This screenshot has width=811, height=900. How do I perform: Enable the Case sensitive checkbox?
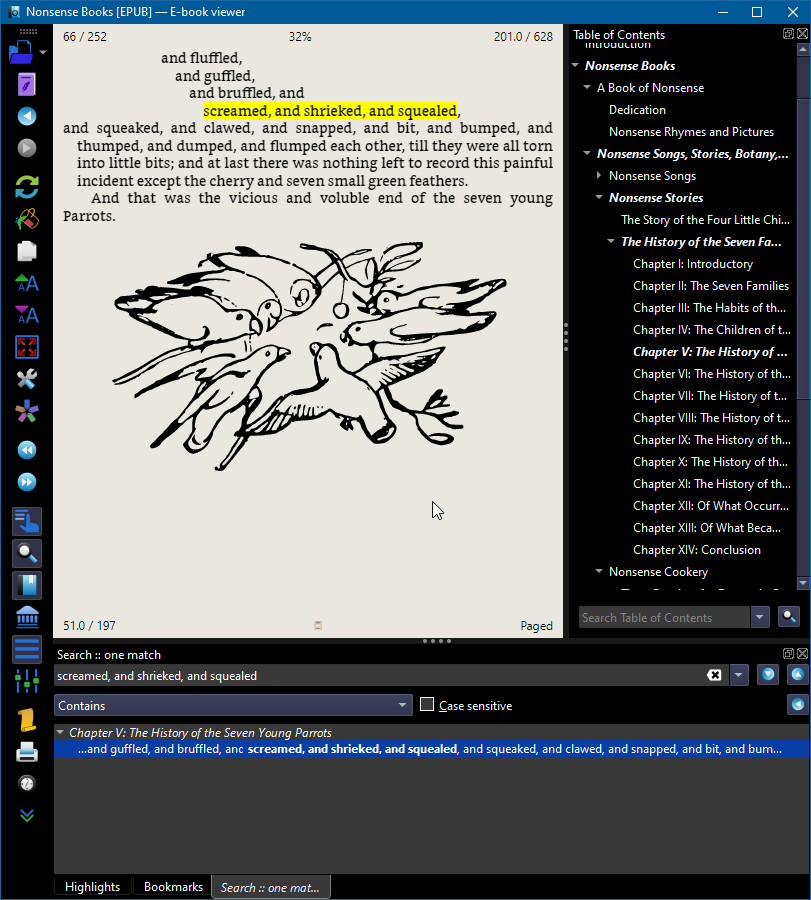pos(426,704)
